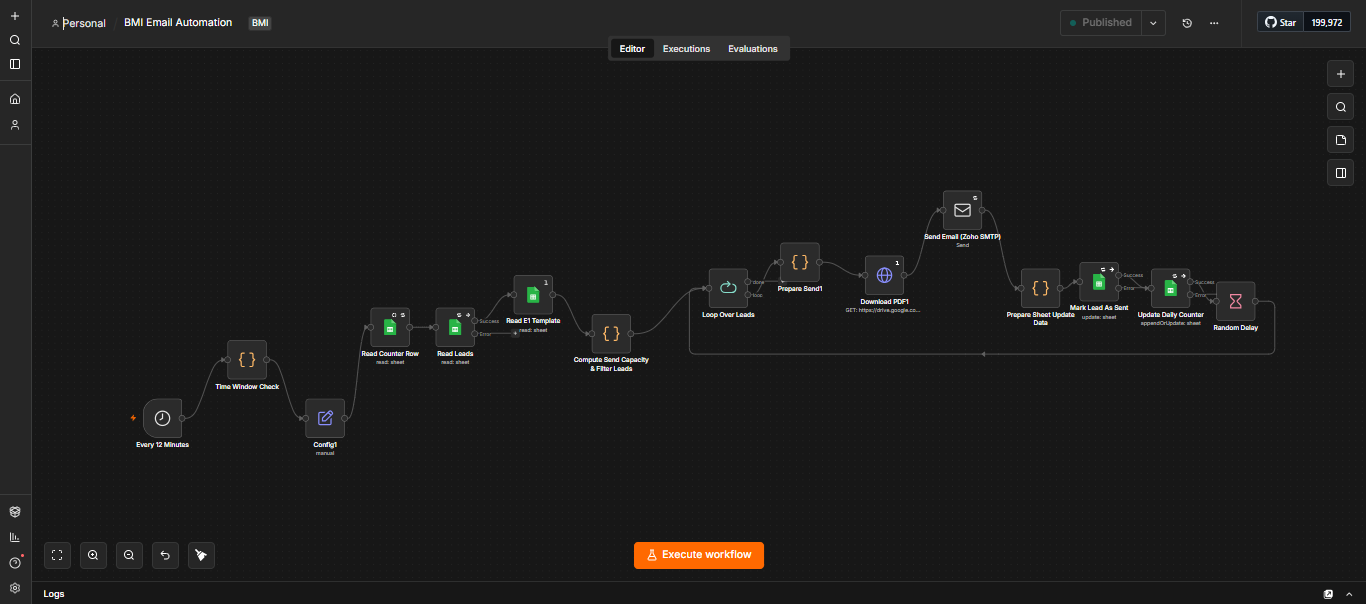
Task: Click the GitHub Star button
Action: (x=1281, y=22)
